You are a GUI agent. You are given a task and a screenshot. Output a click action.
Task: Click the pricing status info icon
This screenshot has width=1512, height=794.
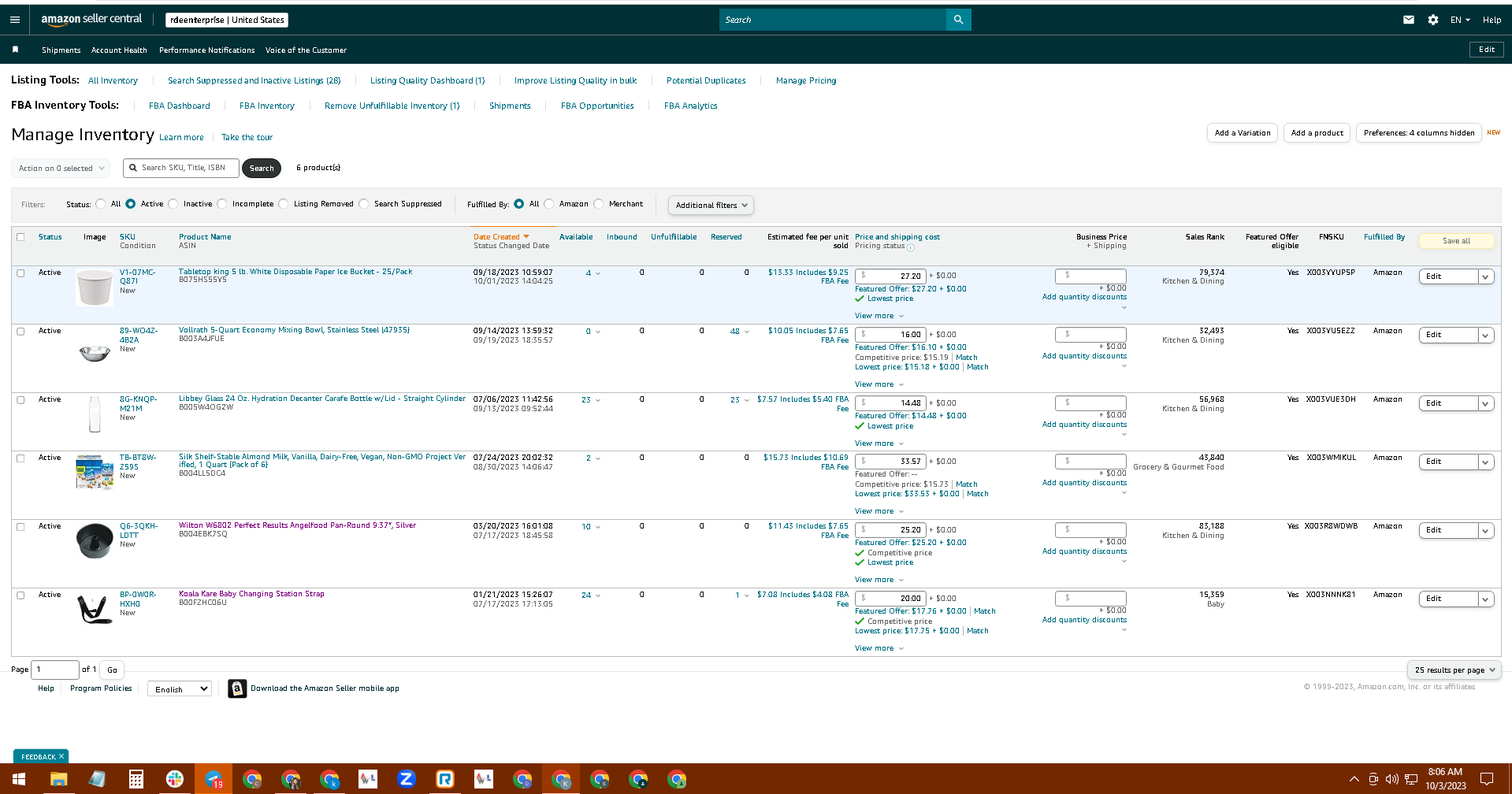[x=911, y=247]
